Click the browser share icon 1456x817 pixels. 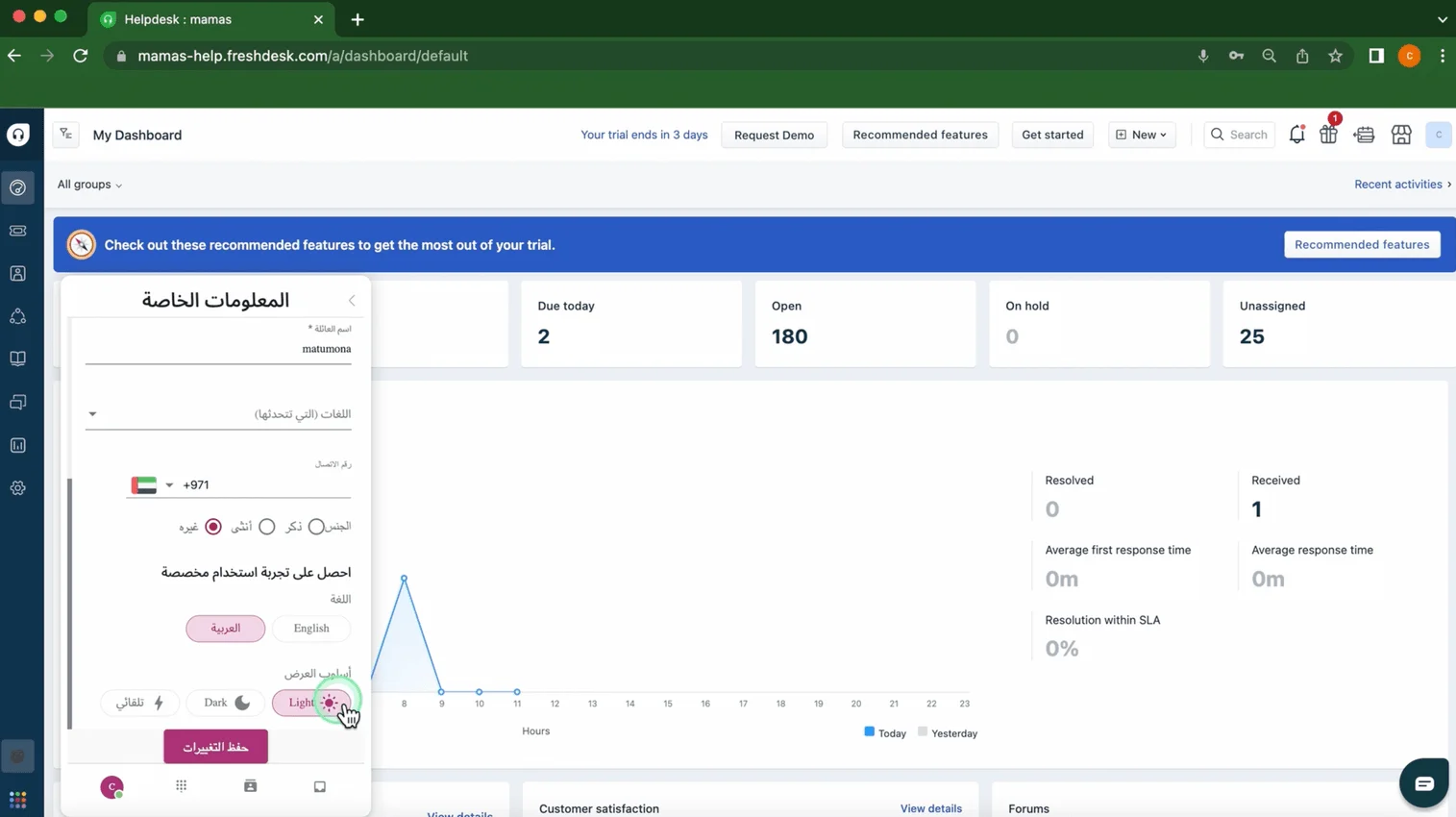(1302, 56)
